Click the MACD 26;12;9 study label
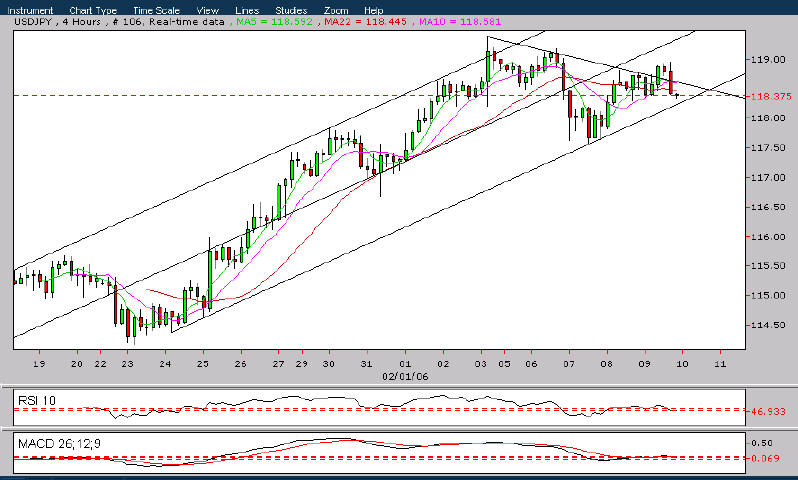 [59, 444]
